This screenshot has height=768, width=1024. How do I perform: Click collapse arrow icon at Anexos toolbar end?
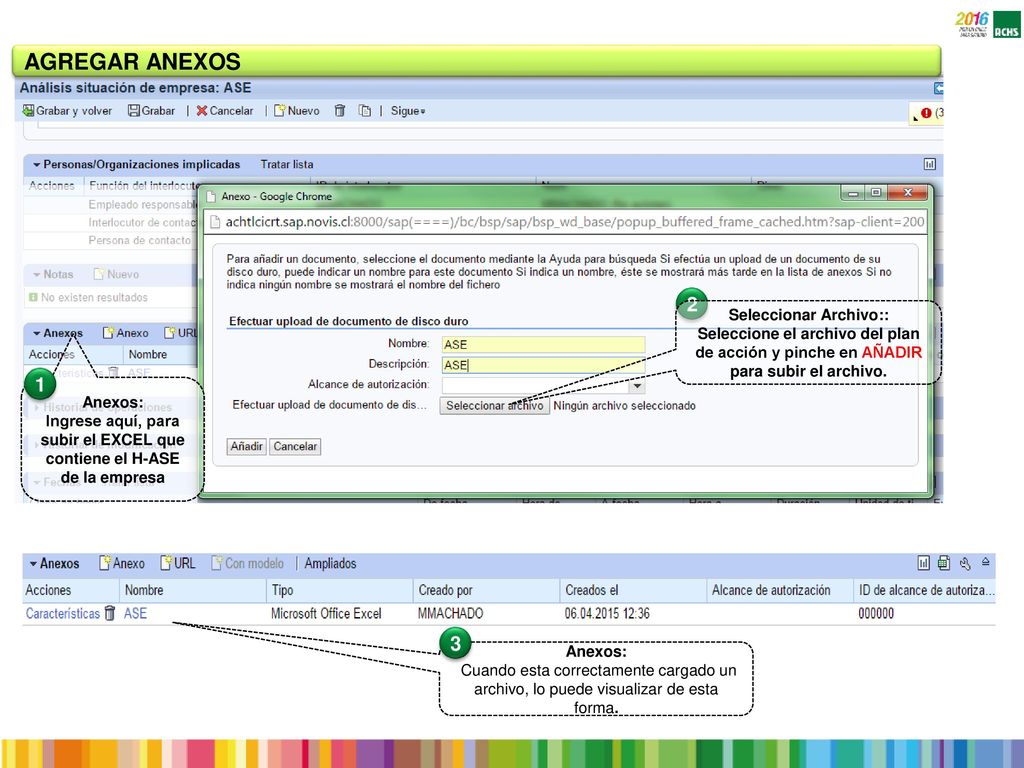(985, 562)
